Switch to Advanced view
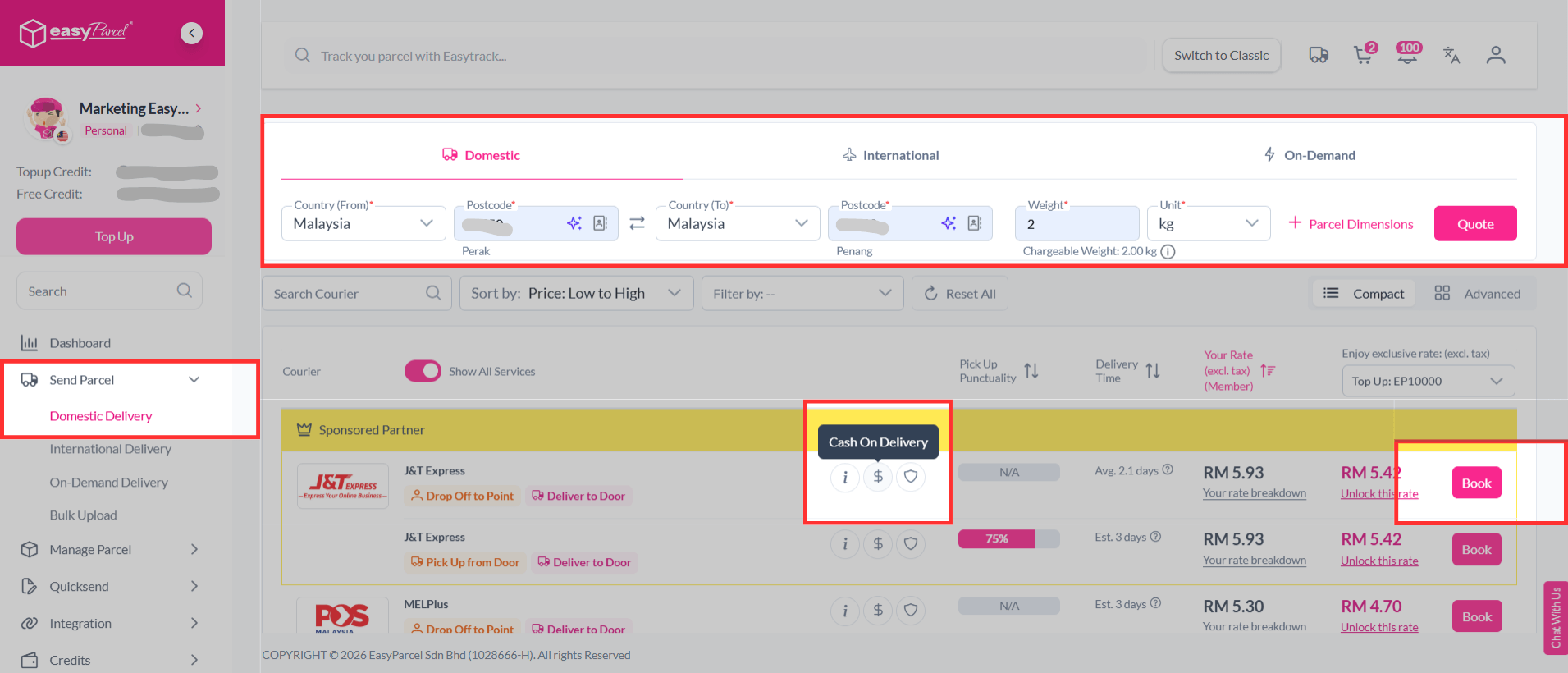Image resolution: width=1568 pixels, height=673 pixels. (x=1477, y=294)
